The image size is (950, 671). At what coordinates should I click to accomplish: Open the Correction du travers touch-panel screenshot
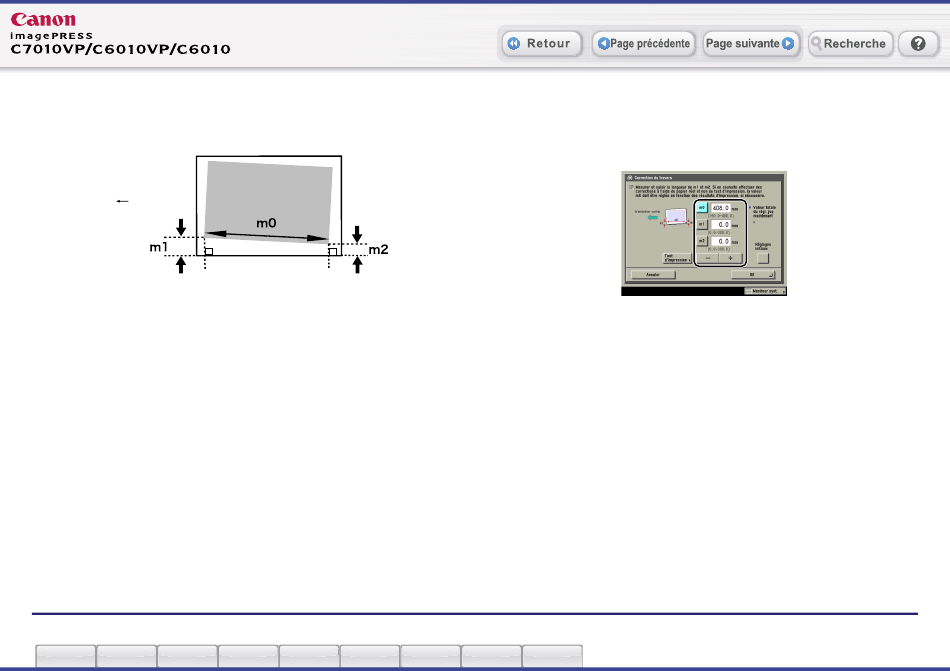tap(704, 233)
